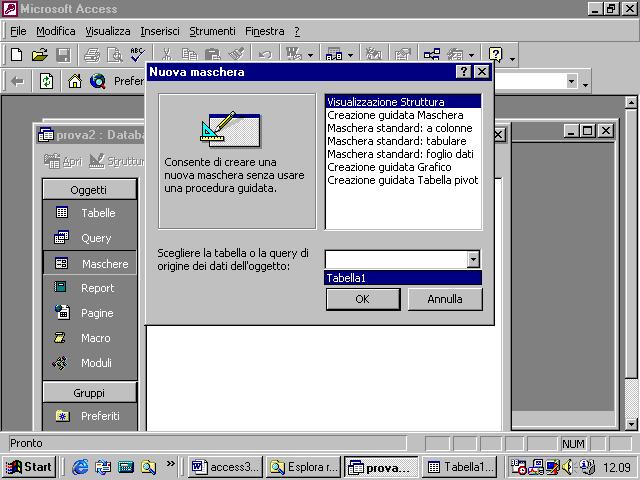Switch to access3 Word taskbar button
The height and width of the screenshot is (480, 640).
click(x=226, y=467)
